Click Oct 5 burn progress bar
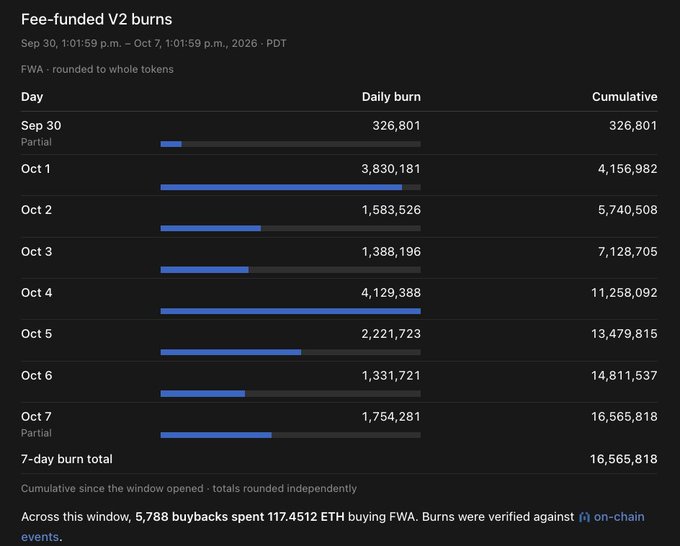680x546 pixels. 291,353
